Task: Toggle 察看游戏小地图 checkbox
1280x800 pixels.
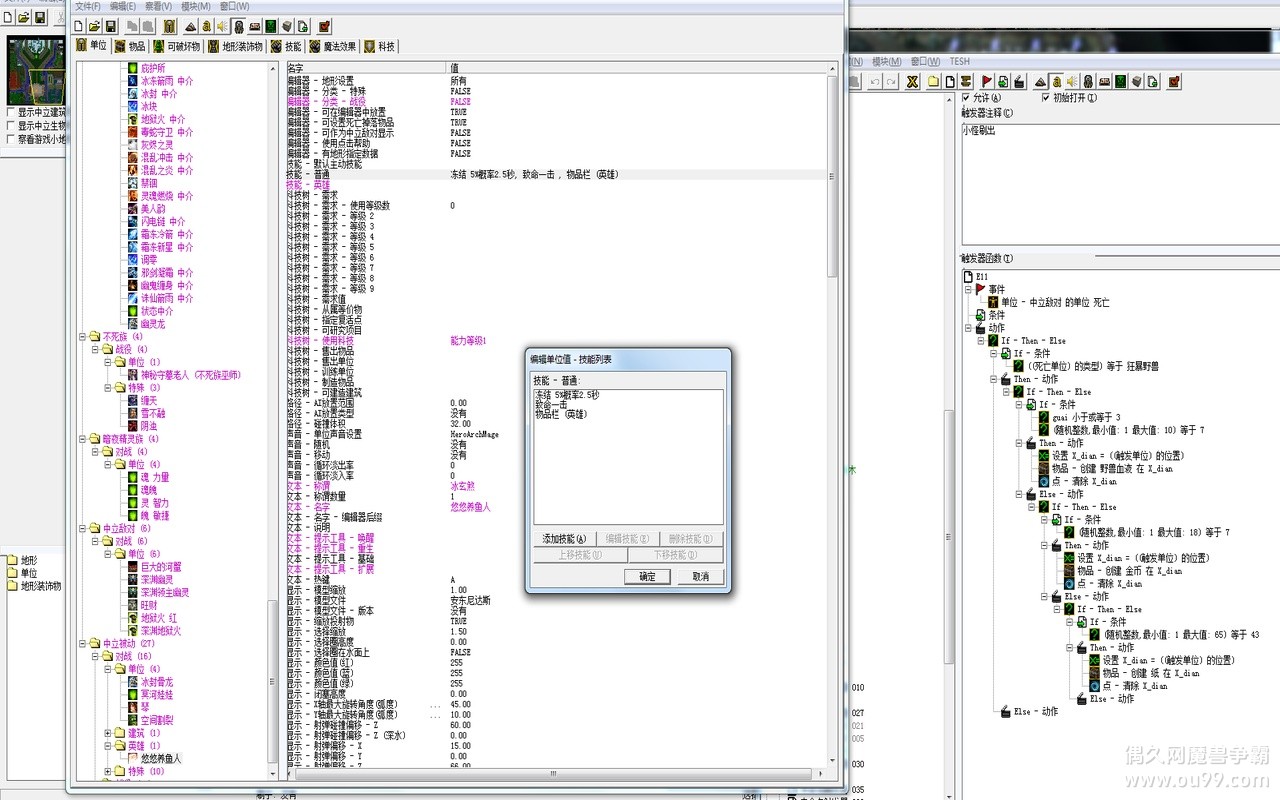Action: coord(11,139)
